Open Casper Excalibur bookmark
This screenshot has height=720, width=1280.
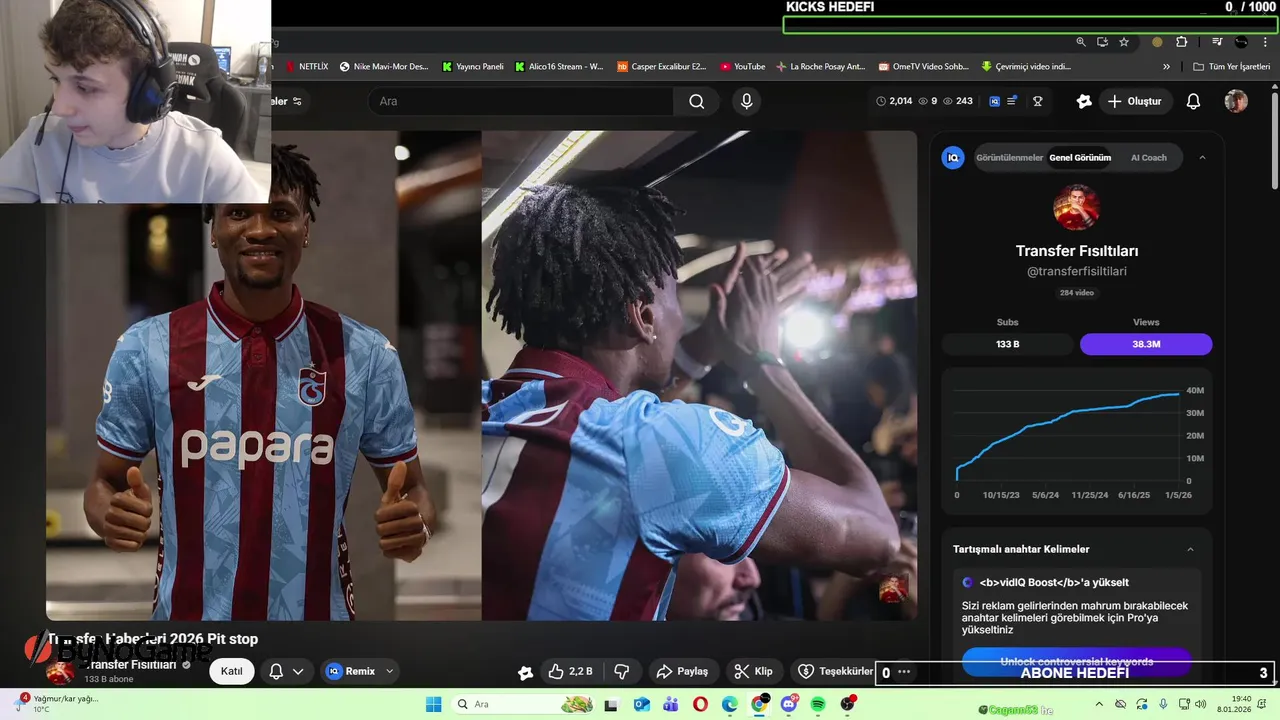click(x=662, y=67)
